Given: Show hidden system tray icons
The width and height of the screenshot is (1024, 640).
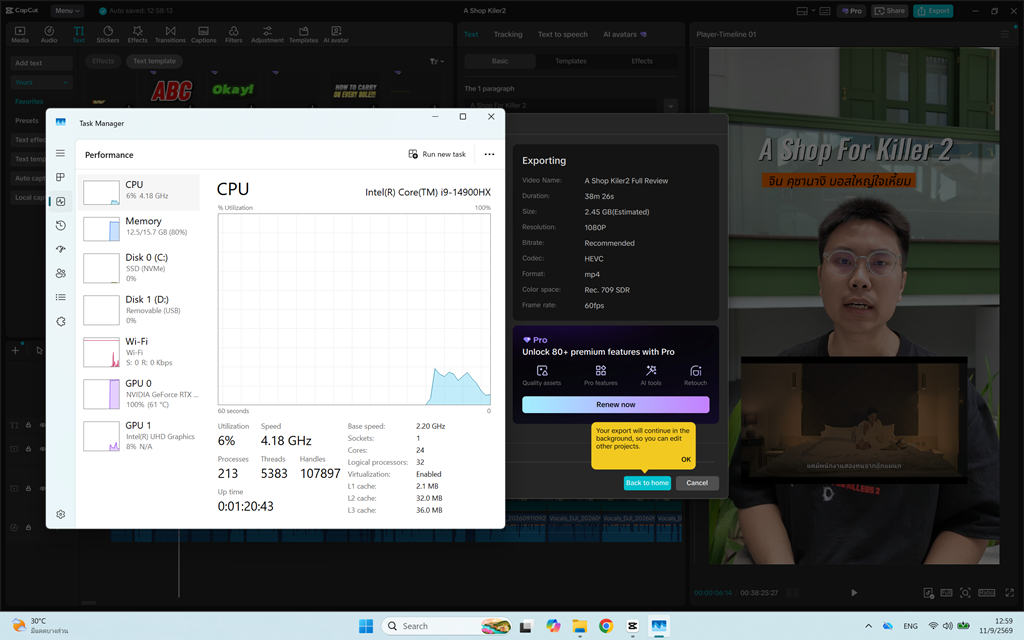Looking at the screenshot, I should coord(868,626).
